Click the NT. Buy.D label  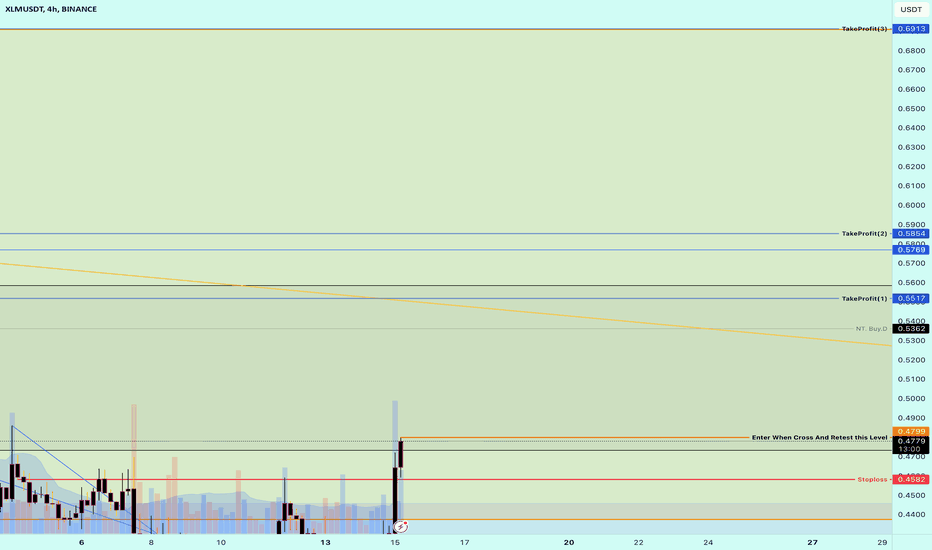click(871, 329)
